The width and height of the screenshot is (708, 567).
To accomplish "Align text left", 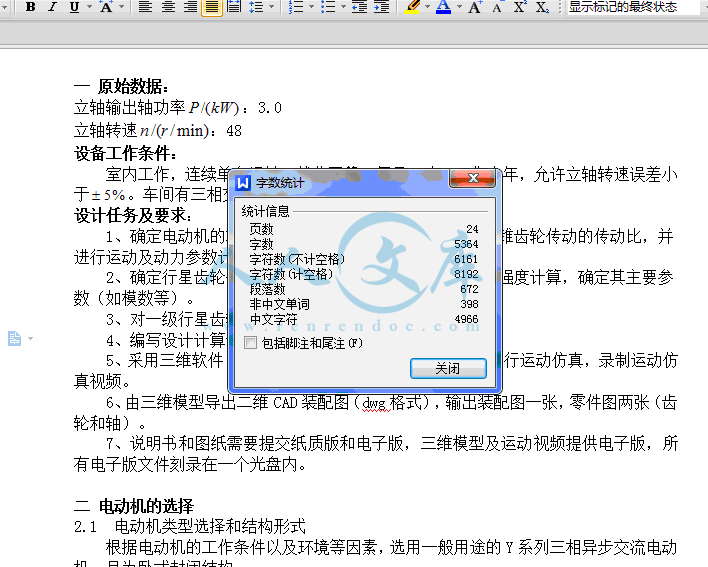I will (x=145, y=7).
